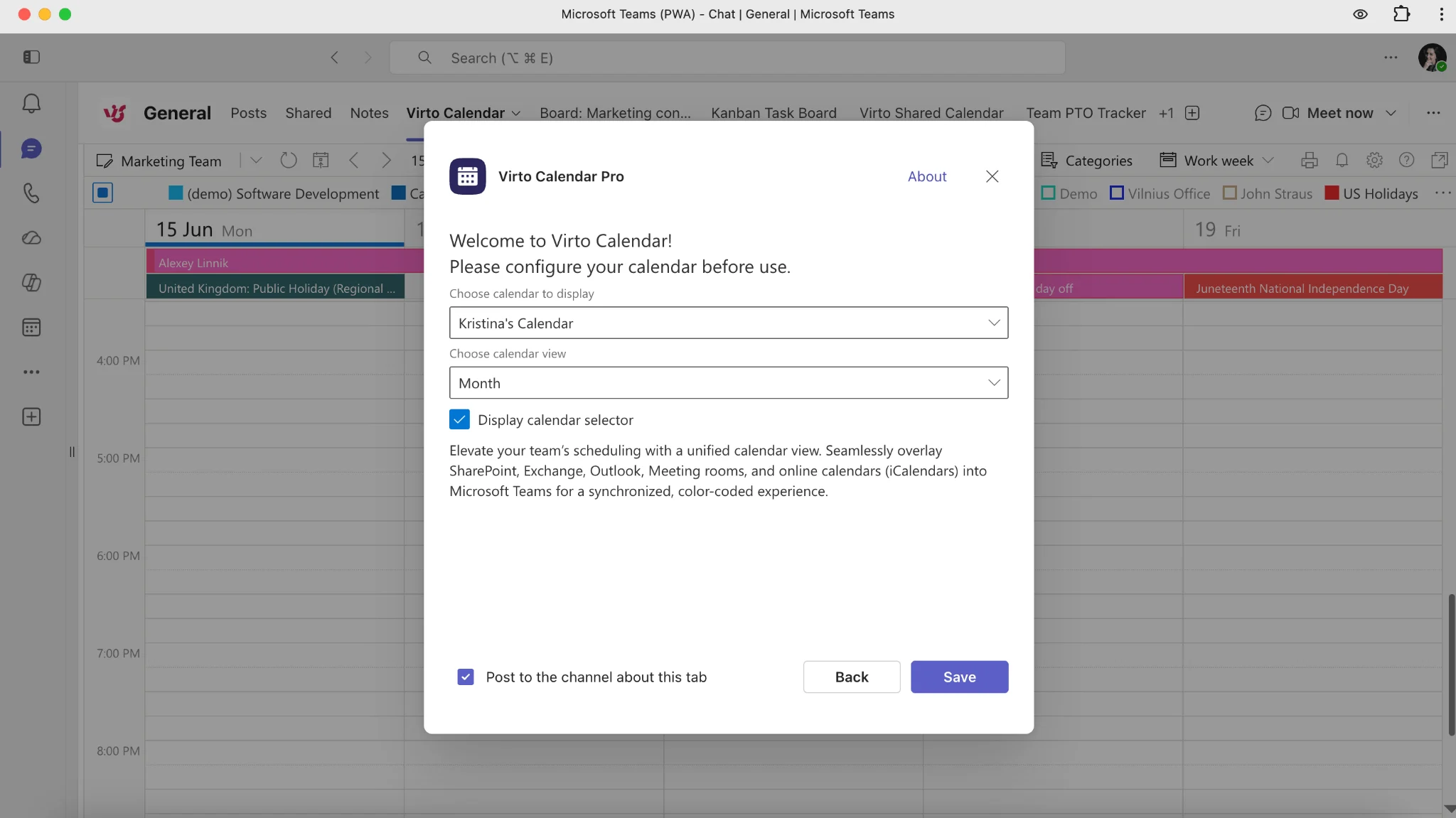Viewport: 1456px width, 818px height.
Task: Click Marketing Team calendar name
Action: pyautogui.click(x=171, y=161)
